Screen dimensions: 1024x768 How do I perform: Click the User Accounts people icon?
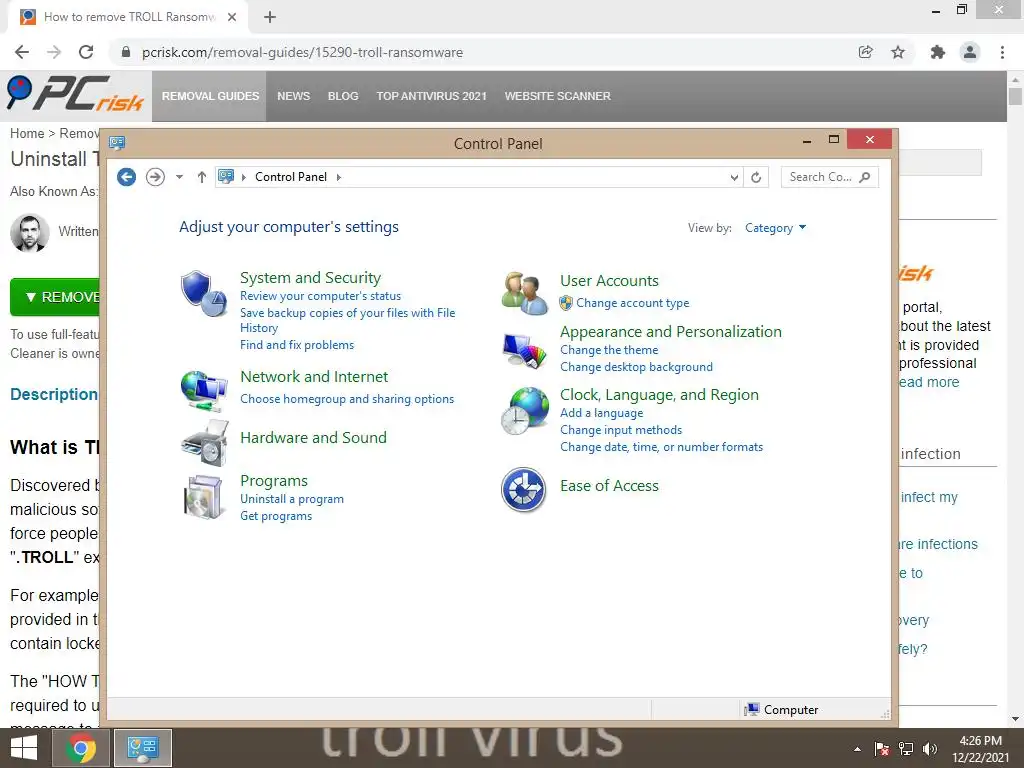click(x=524, y=293)
